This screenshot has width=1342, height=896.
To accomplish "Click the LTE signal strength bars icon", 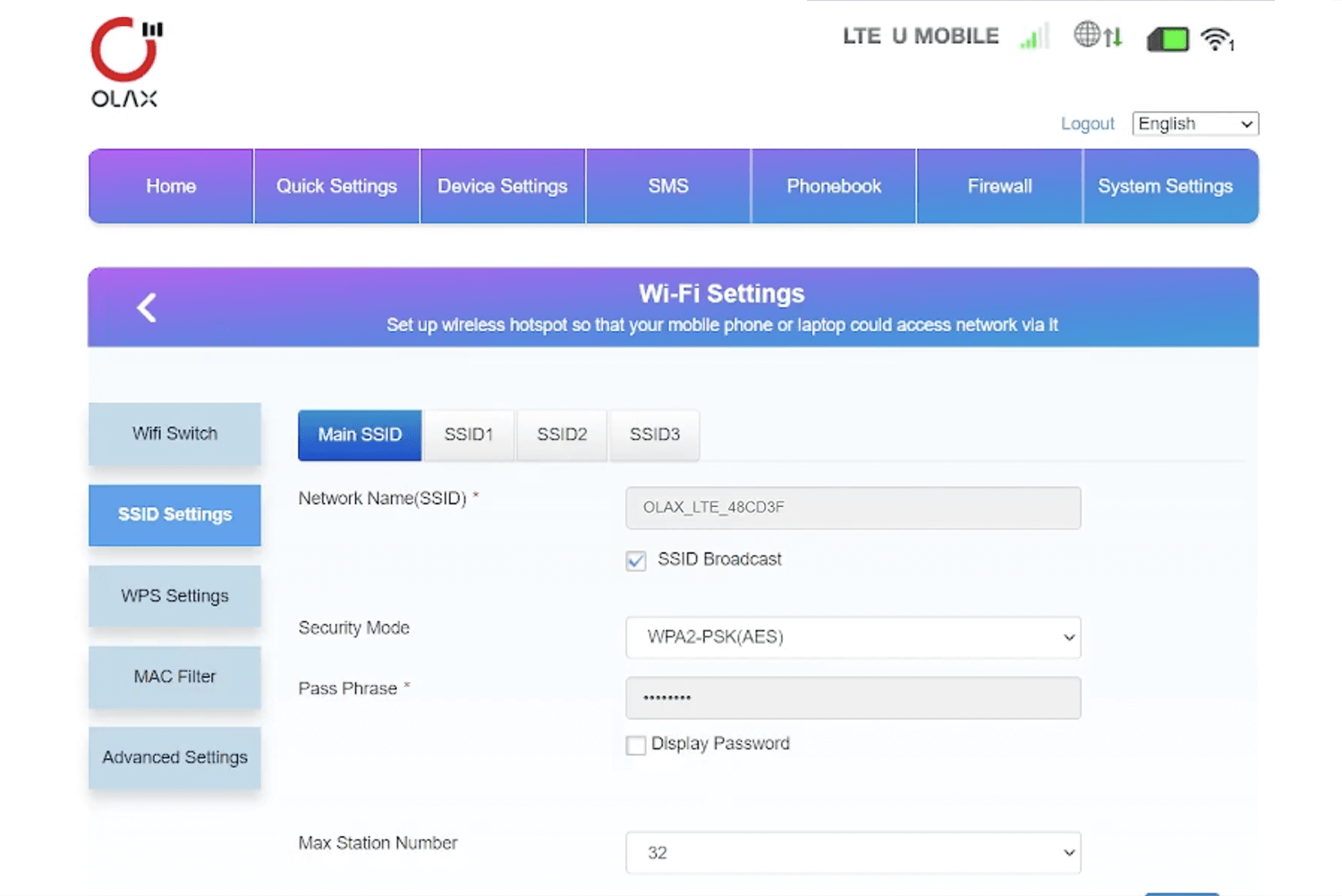I will [x=1032, y=38].
